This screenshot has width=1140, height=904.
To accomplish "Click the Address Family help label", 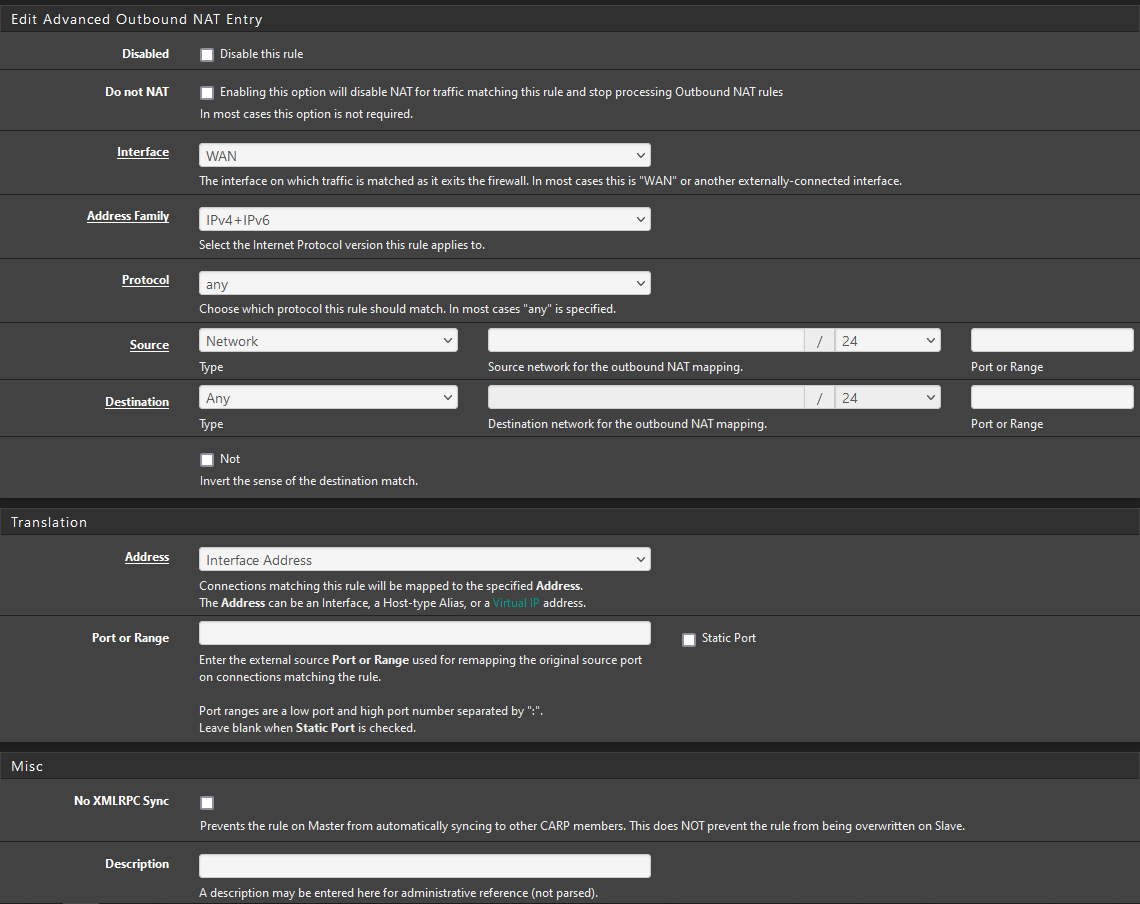I will [x=128, y=216].
